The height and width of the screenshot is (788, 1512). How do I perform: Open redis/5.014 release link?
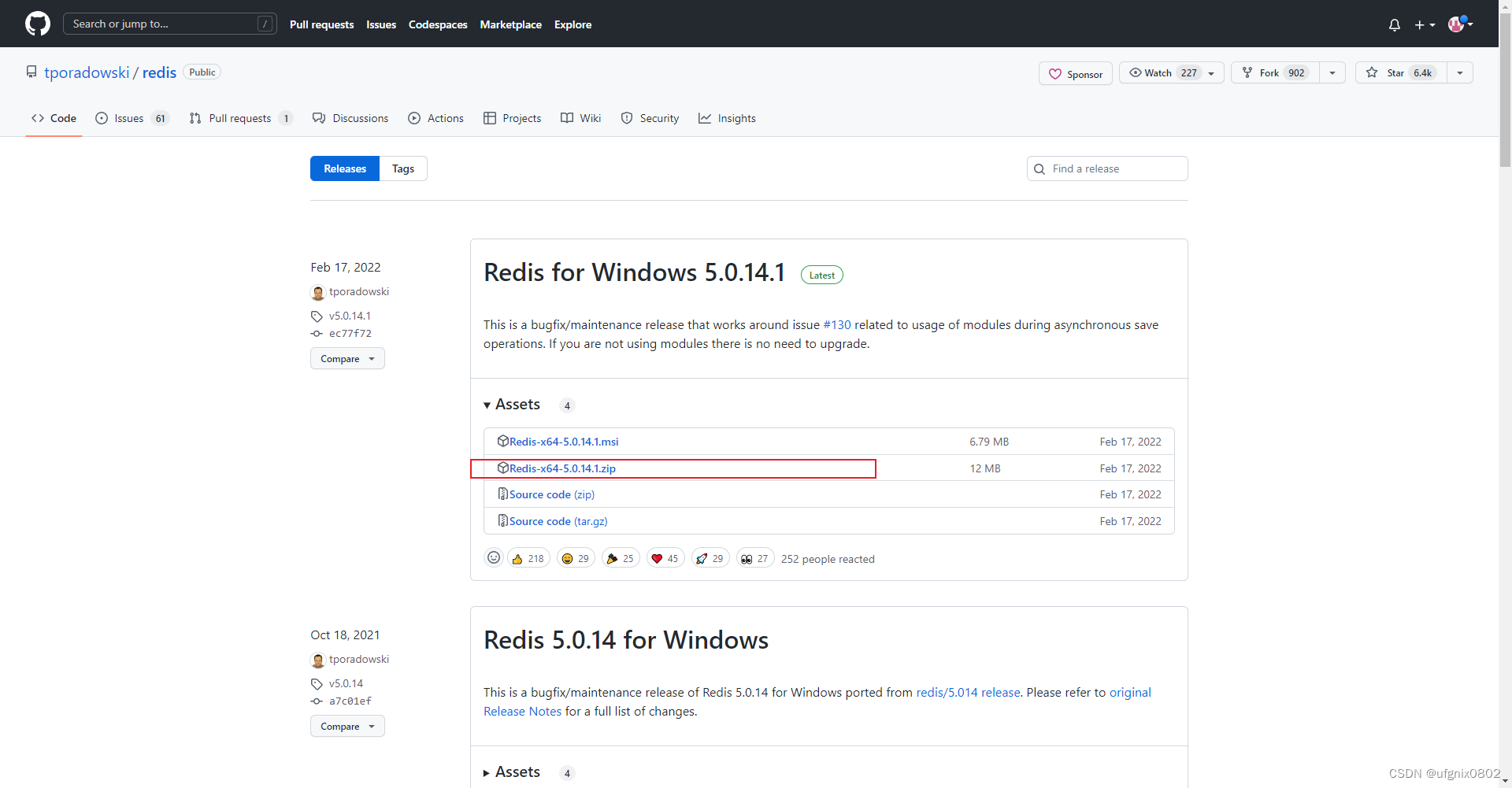(968, 692)
